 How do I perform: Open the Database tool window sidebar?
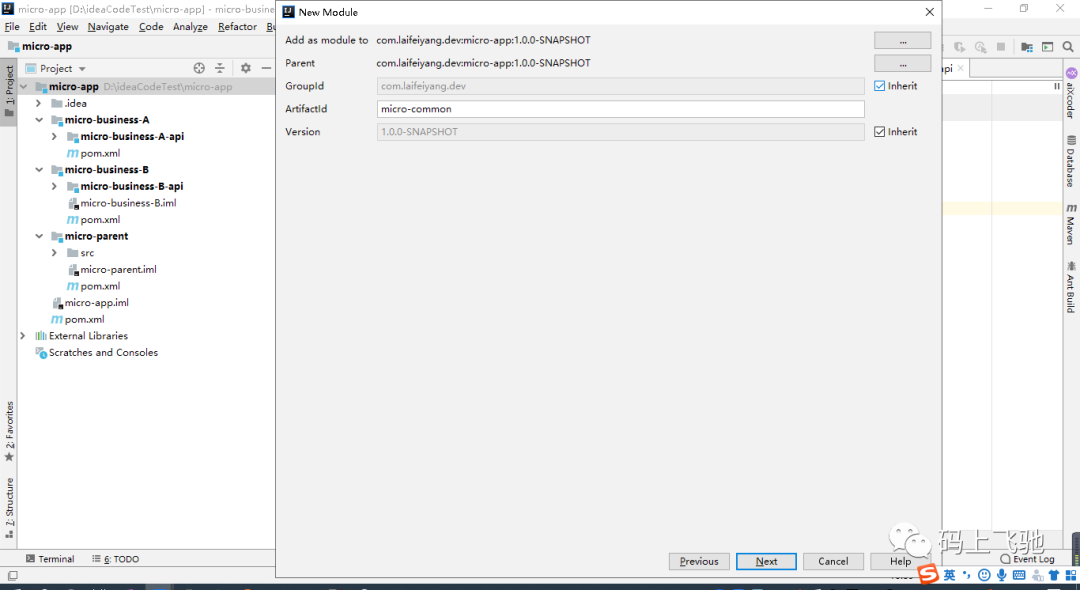click(x=1071, y=161)
